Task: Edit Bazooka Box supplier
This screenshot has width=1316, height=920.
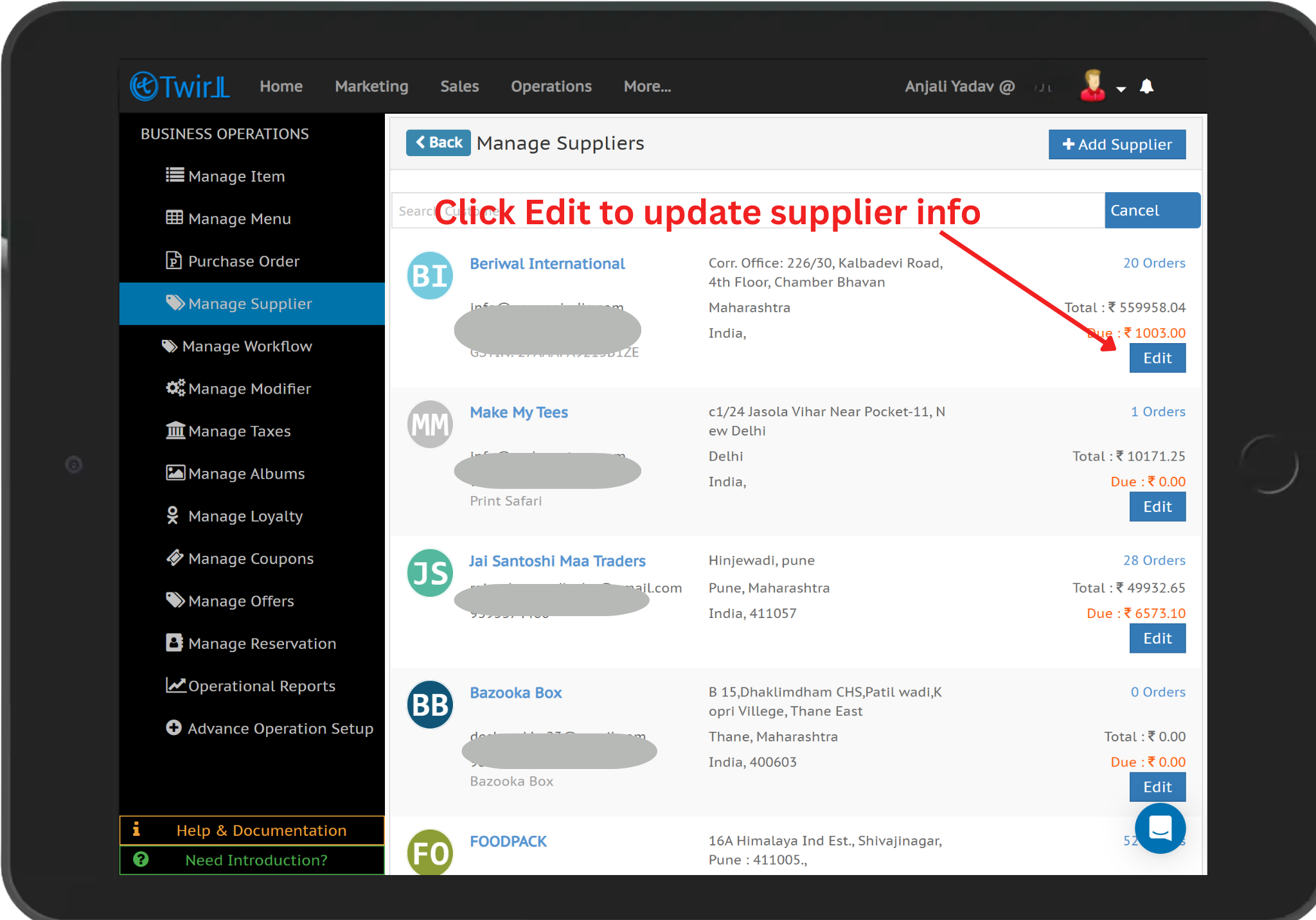Action: pos(1157,786)
